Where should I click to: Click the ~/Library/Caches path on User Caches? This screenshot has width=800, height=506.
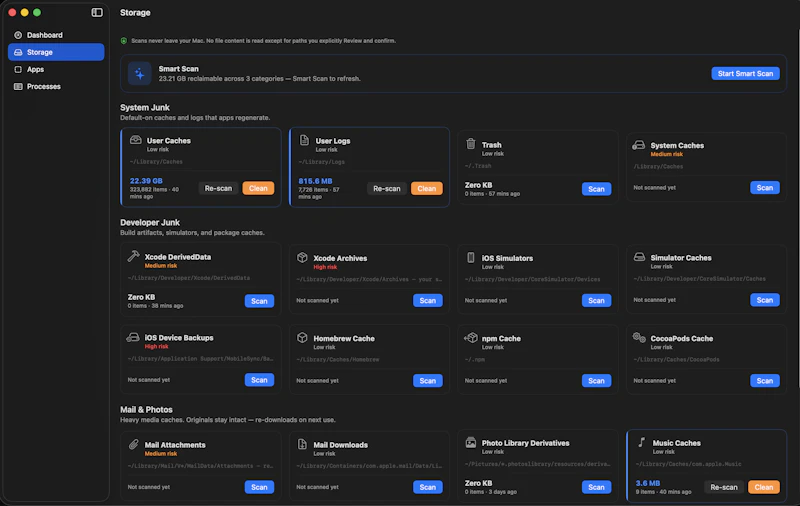click(x=156, y=162)
